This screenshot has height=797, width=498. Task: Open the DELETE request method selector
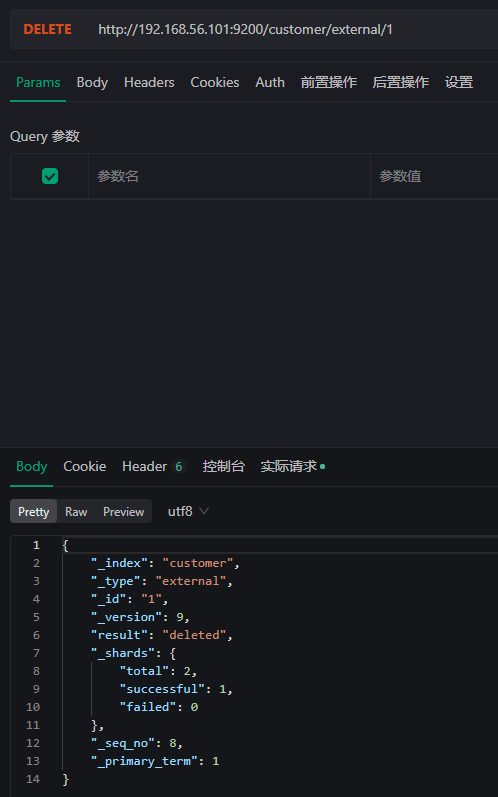point(47,29)
